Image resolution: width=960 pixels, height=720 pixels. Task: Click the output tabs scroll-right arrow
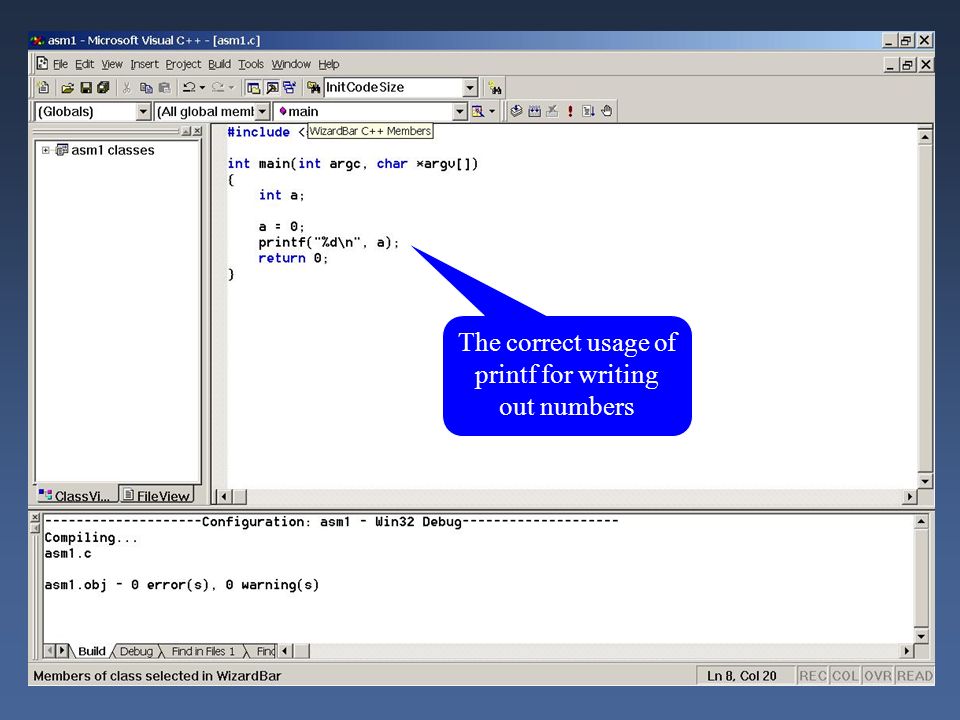pos(62,650)
